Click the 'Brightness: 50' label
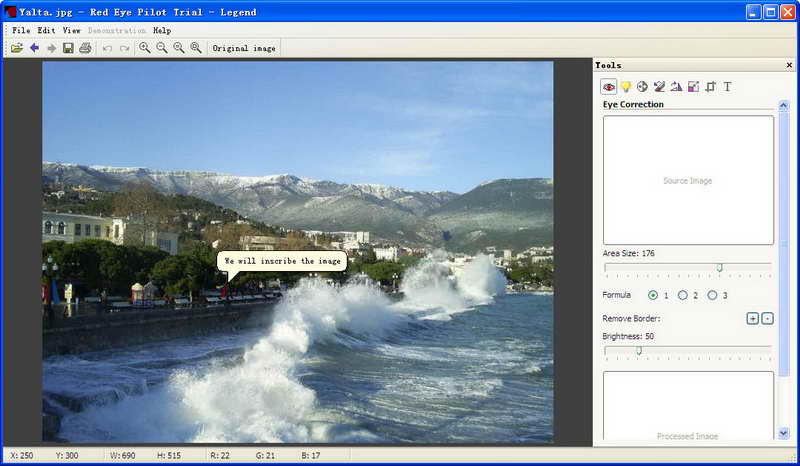 coord(628,336)
